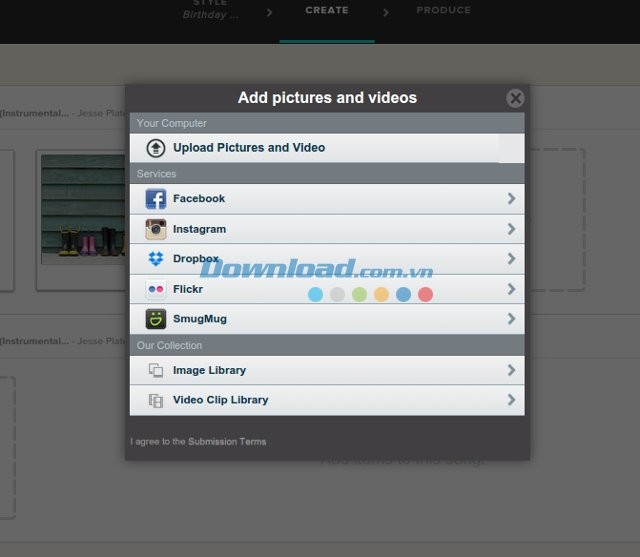Image resolution: width=640 pixels, height=557 pixels.
Task: Open the Submission Terms link
Action: tap(227, 441)
